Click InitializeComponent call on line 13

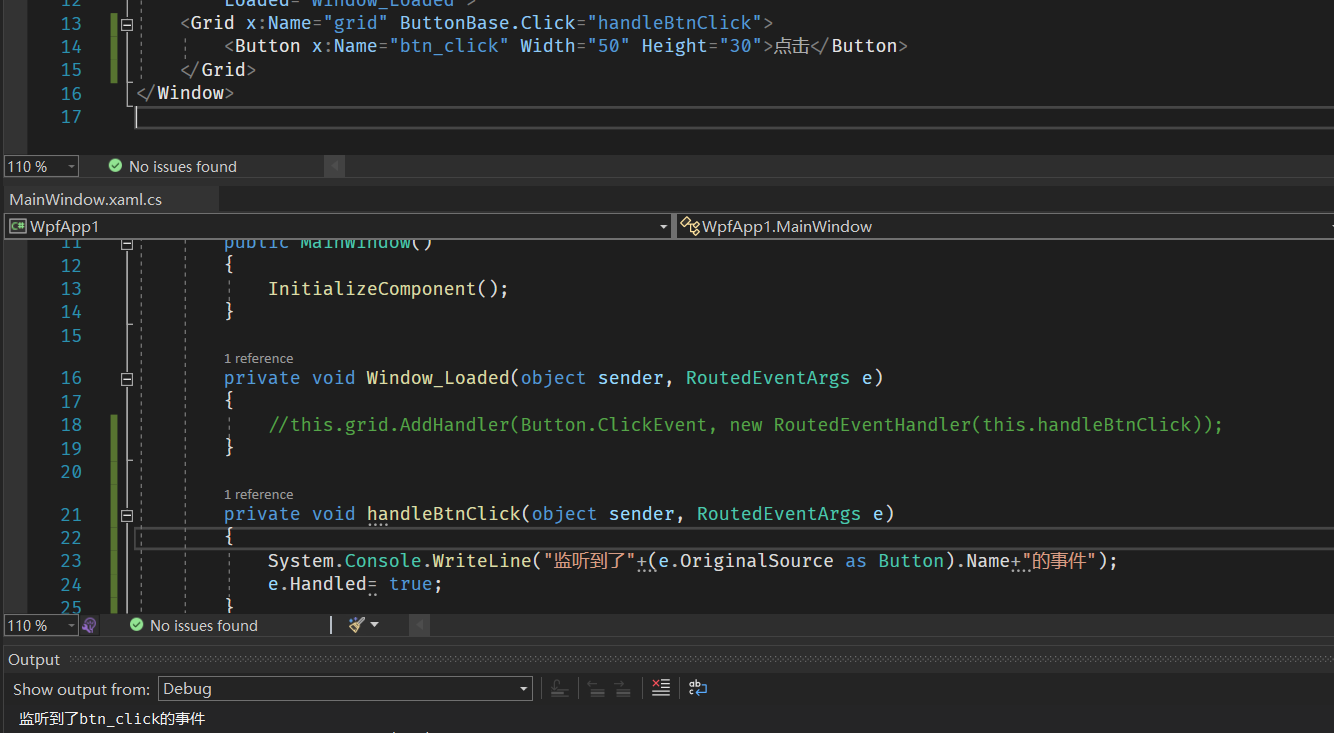(x=389, y=289)
